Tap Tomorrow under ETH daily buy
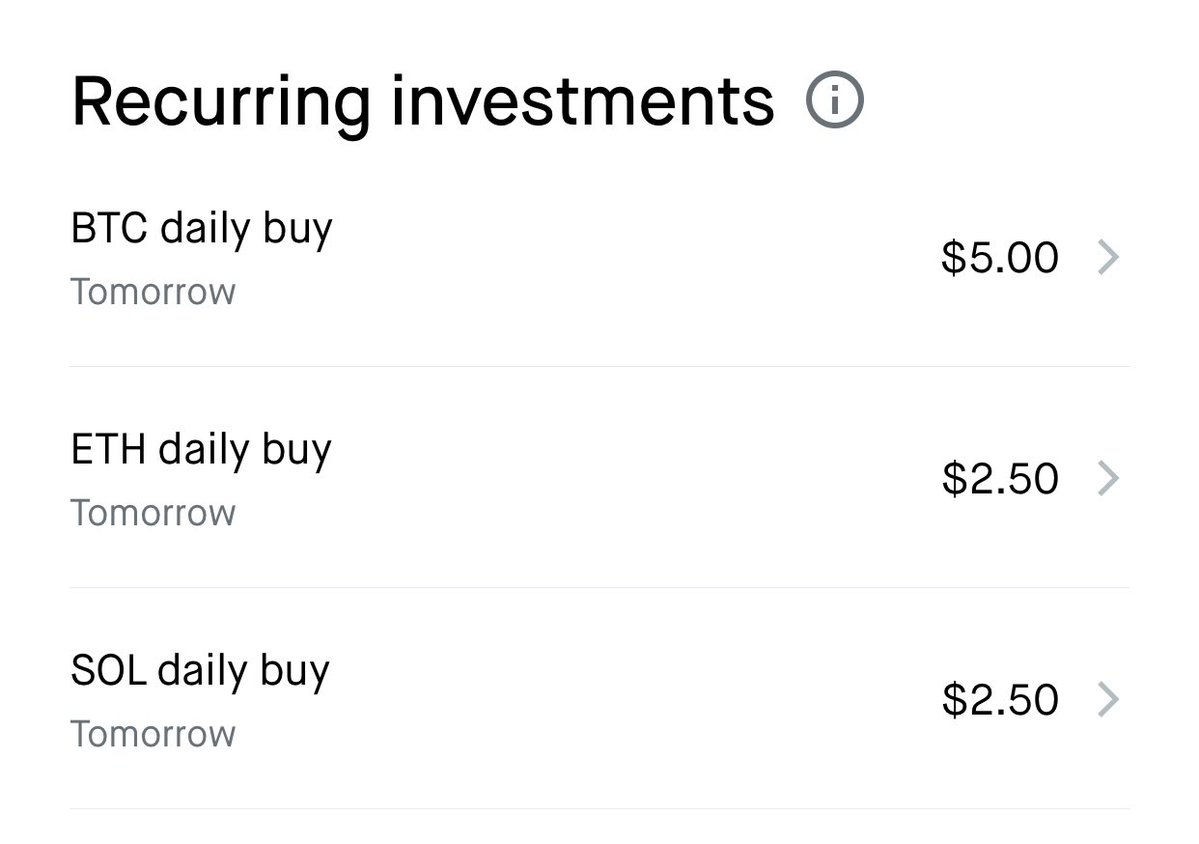 [153, 513]
